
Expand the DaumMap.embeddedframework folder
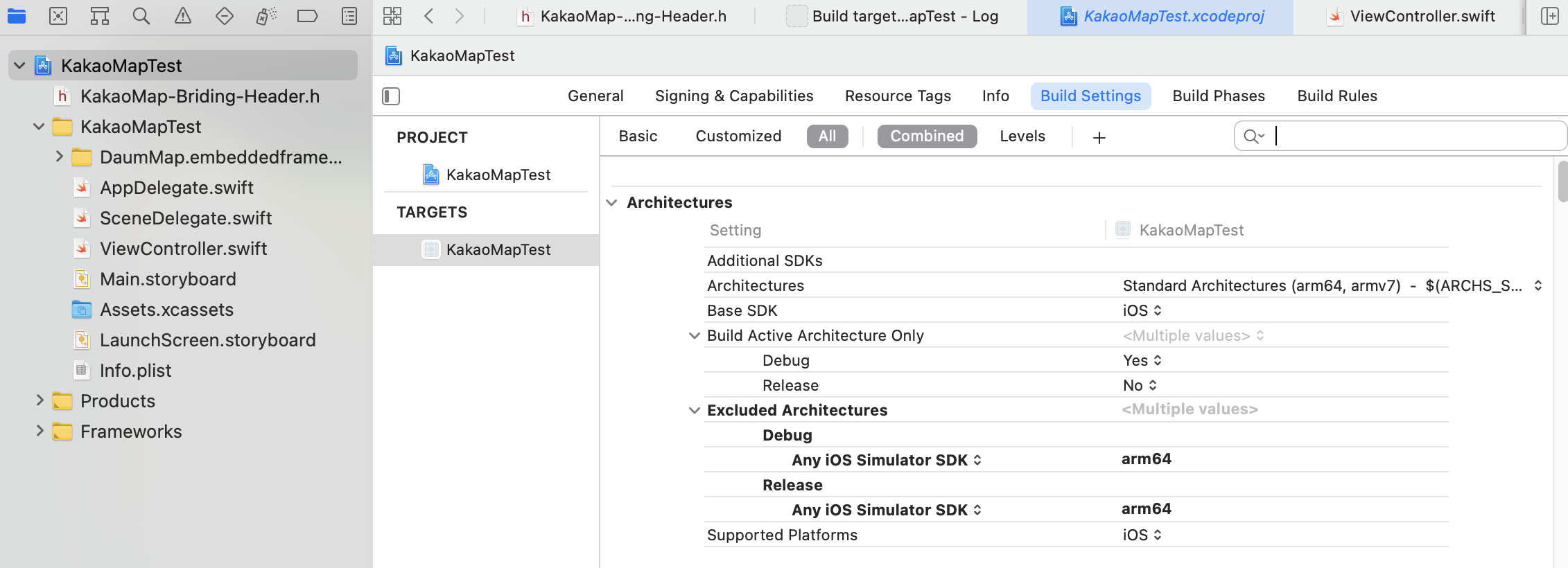pos(59,157)
